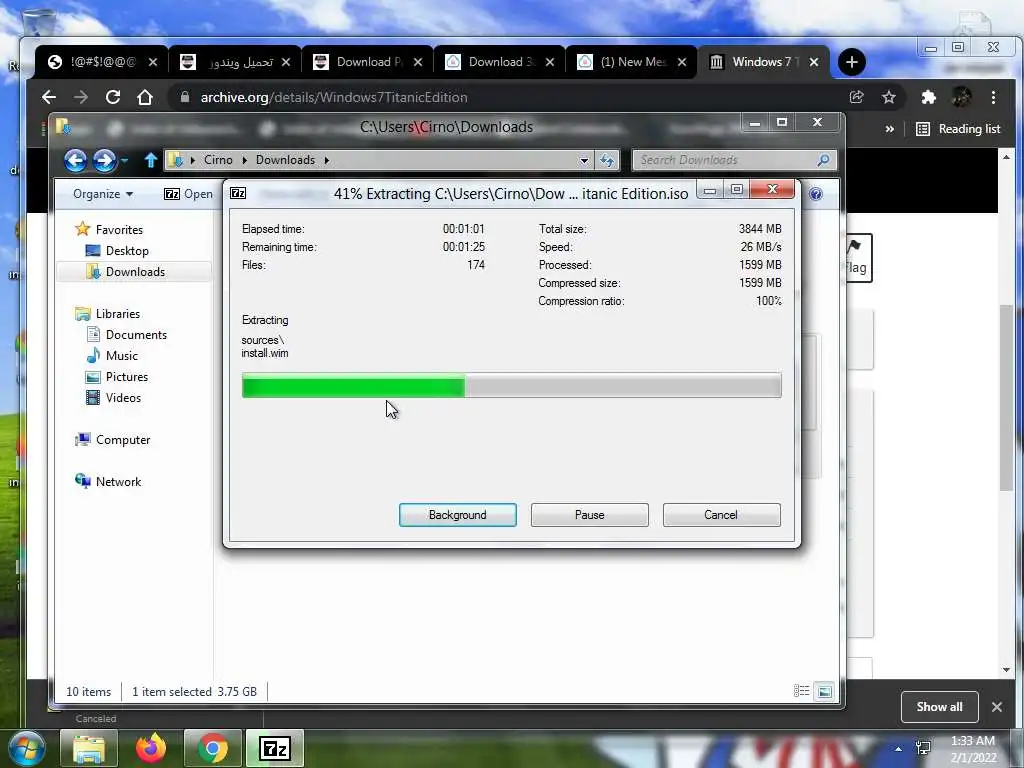Open Music library
The height and width of the screenshot is (768, 1024).
tap(121, 355)
